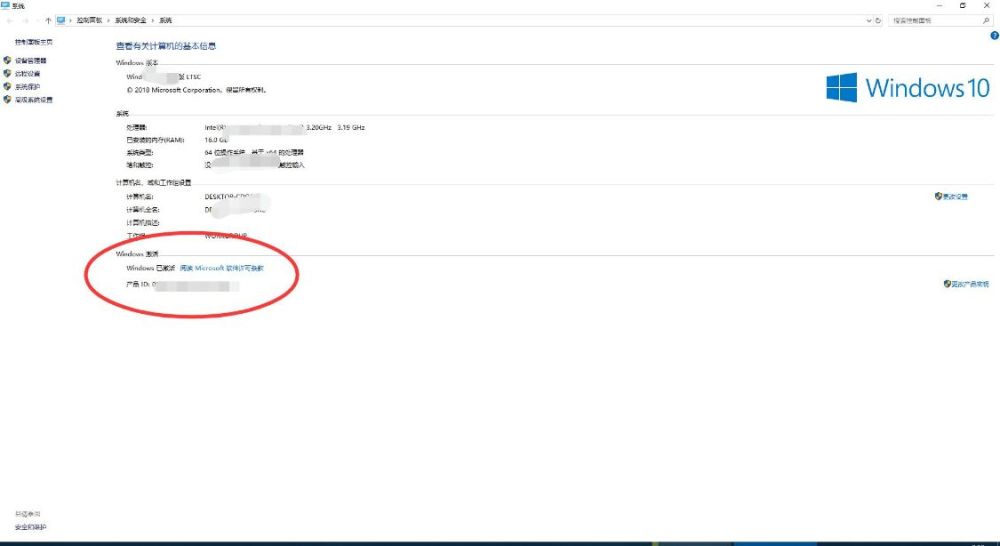Go to 控制面板主页 (Control Panel home)
1000x546 pixels.
click(34, 42)
